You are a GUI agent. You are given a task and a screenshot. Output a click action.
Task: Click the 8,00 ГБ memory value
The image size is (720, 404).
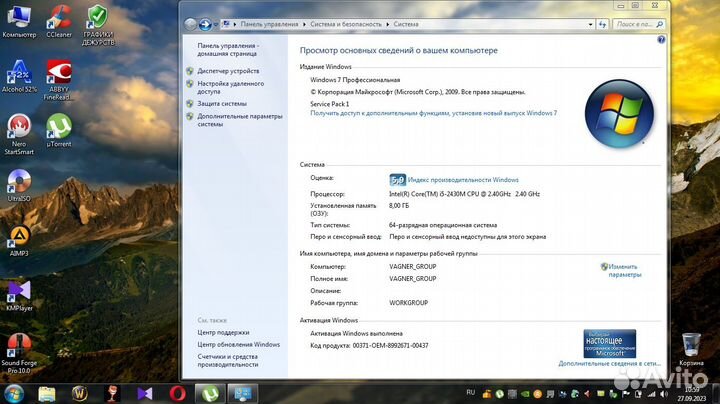pos(399,206)
